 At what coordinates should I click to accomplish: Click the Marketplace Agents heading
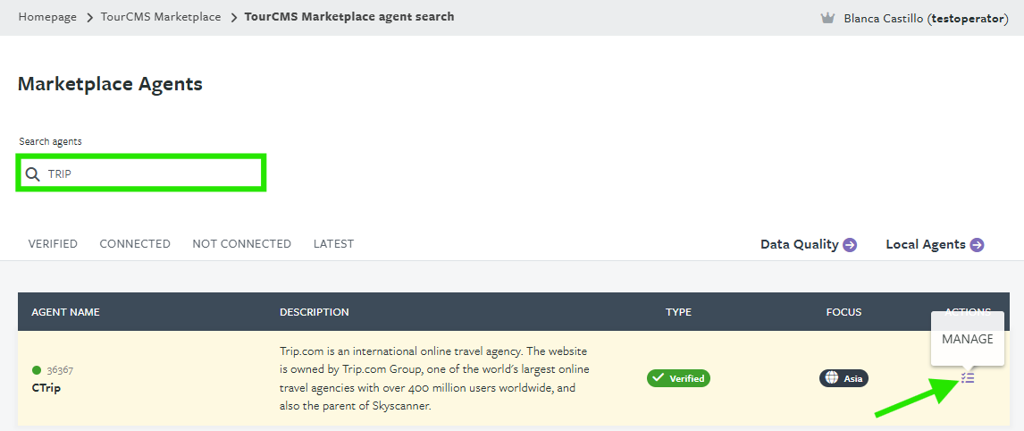tap(110, 84)
